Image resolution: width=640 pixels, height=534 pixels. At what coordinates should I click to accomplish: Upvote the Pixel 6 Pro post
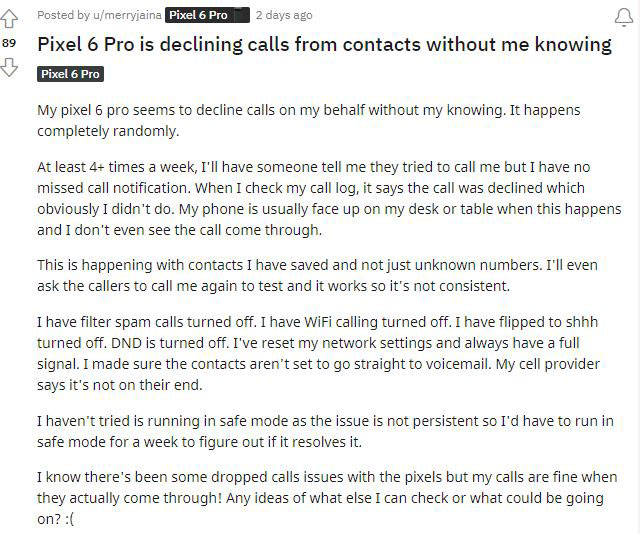9,19
